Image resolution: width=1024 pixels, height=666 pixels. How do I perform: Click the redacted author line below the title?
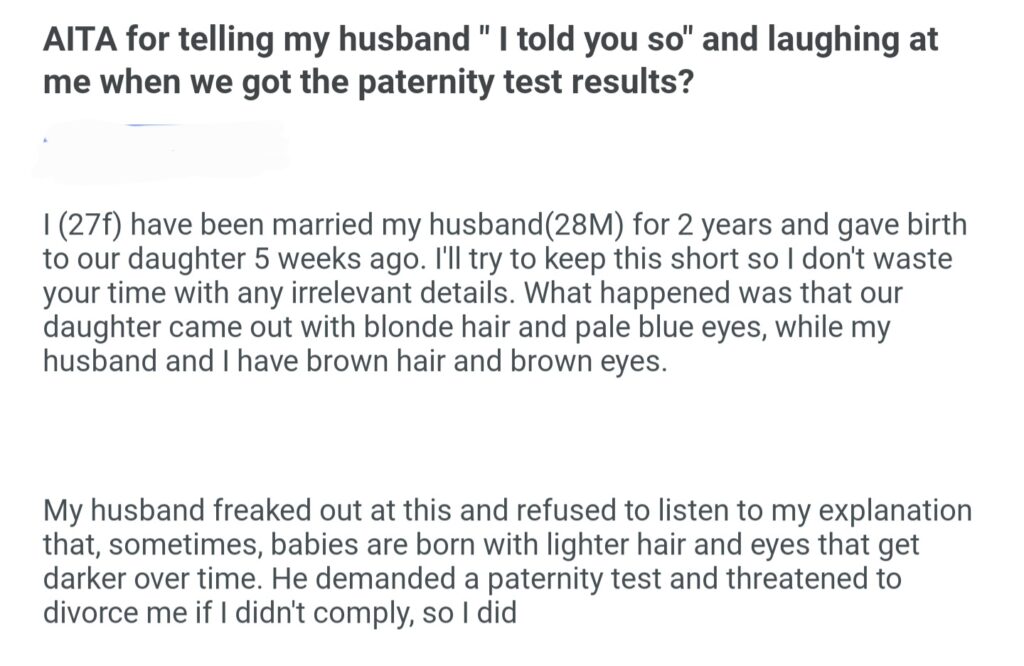(x=160, y=150)
